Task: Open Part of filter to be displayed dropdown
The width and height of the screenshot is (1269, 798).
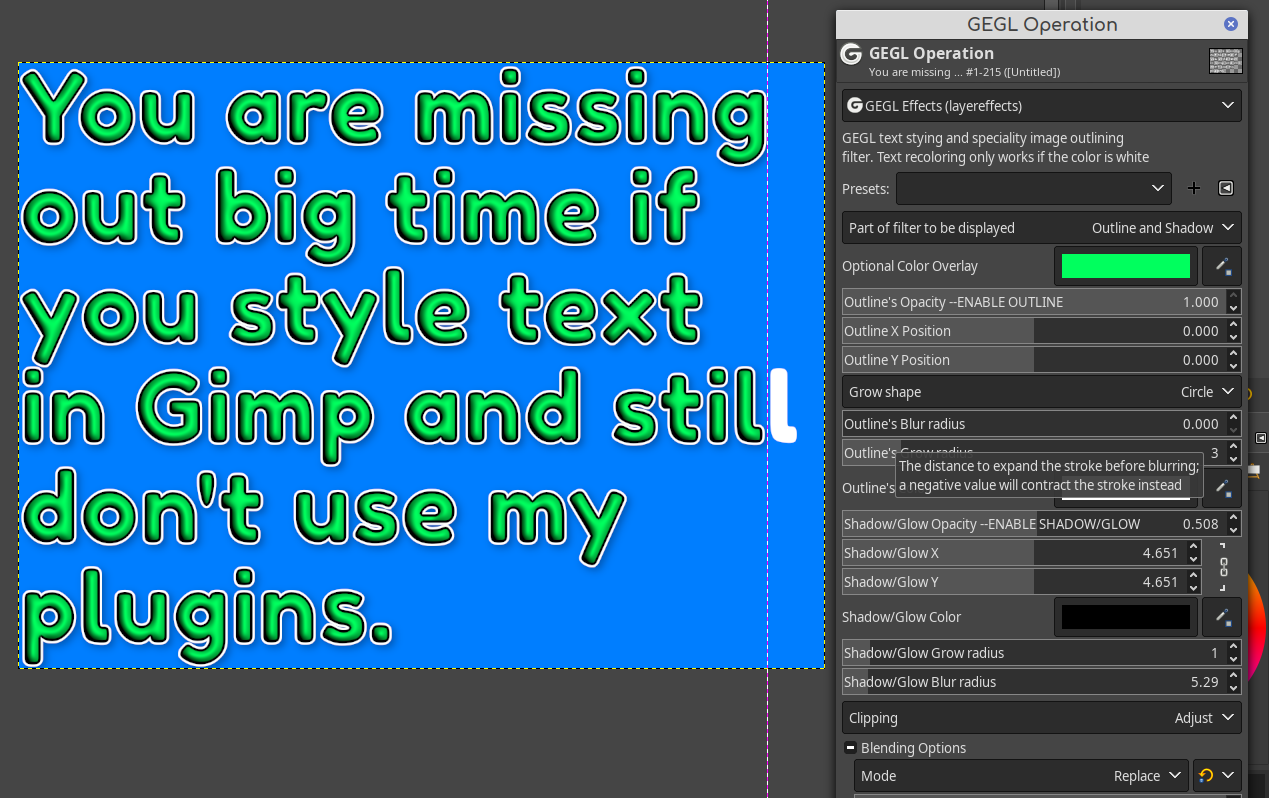Action: pyautogui.click(x=1042, y=228)
